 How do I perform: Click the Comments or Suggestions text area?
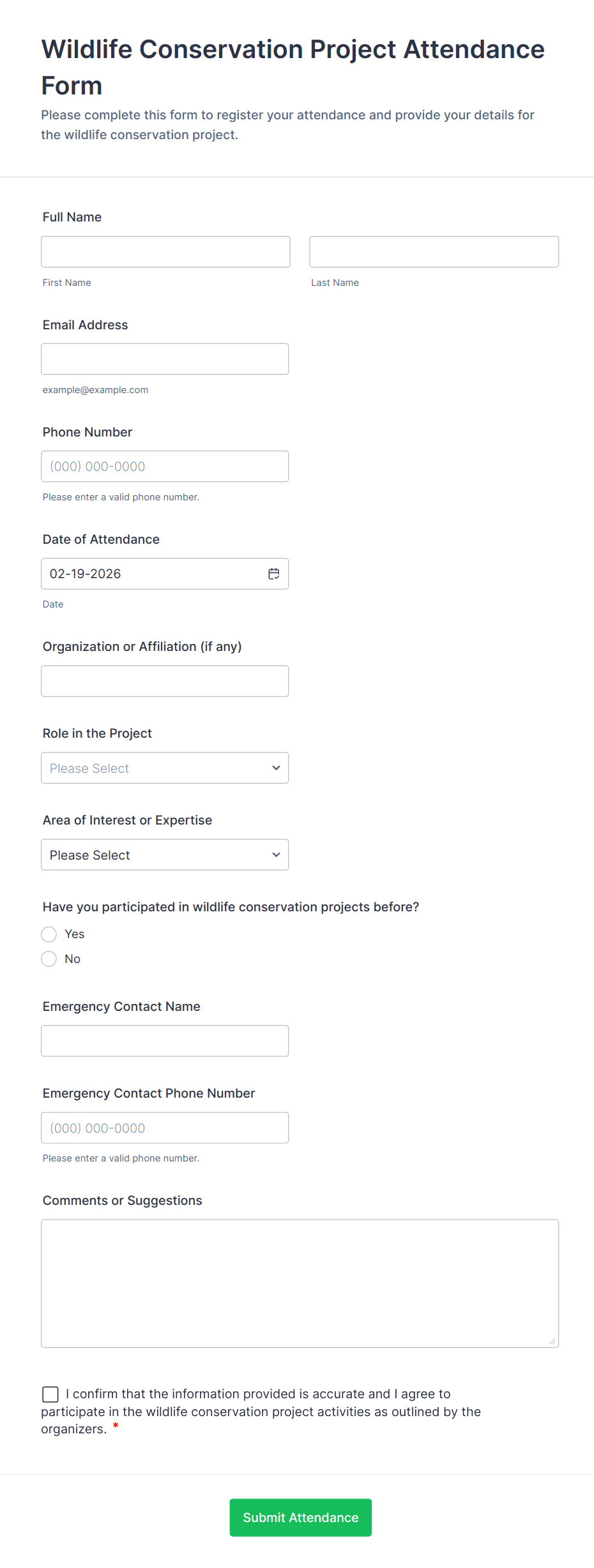coord(300,1283)
